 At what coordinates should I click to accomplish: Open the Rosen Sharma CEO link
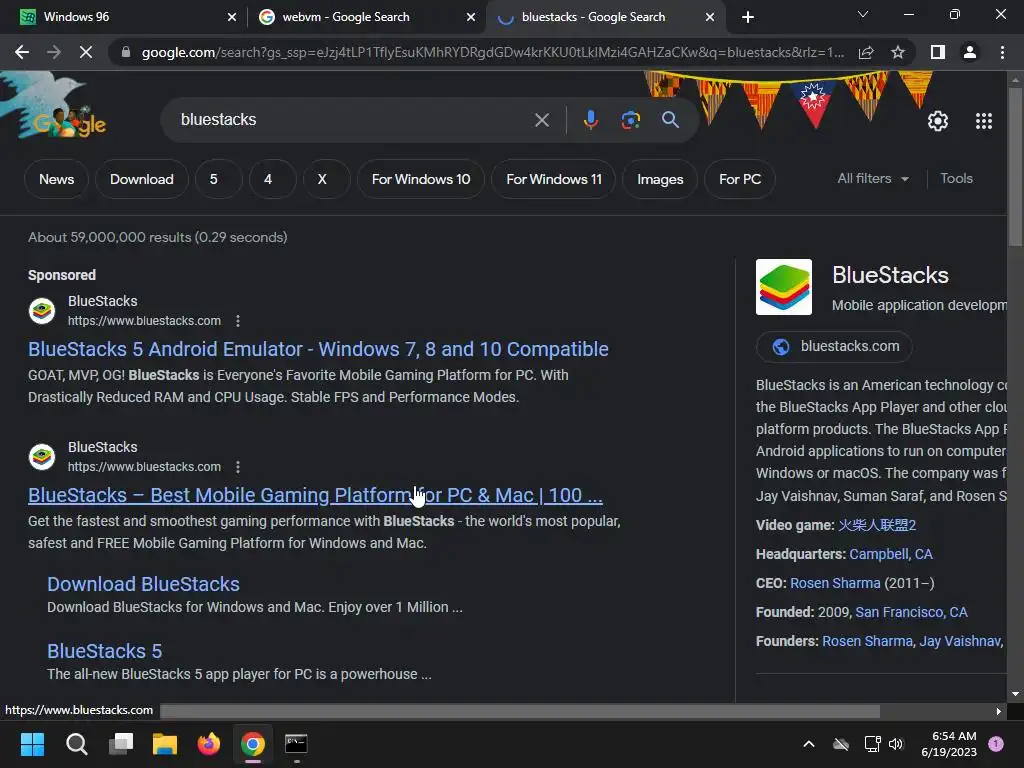[835, 583]
